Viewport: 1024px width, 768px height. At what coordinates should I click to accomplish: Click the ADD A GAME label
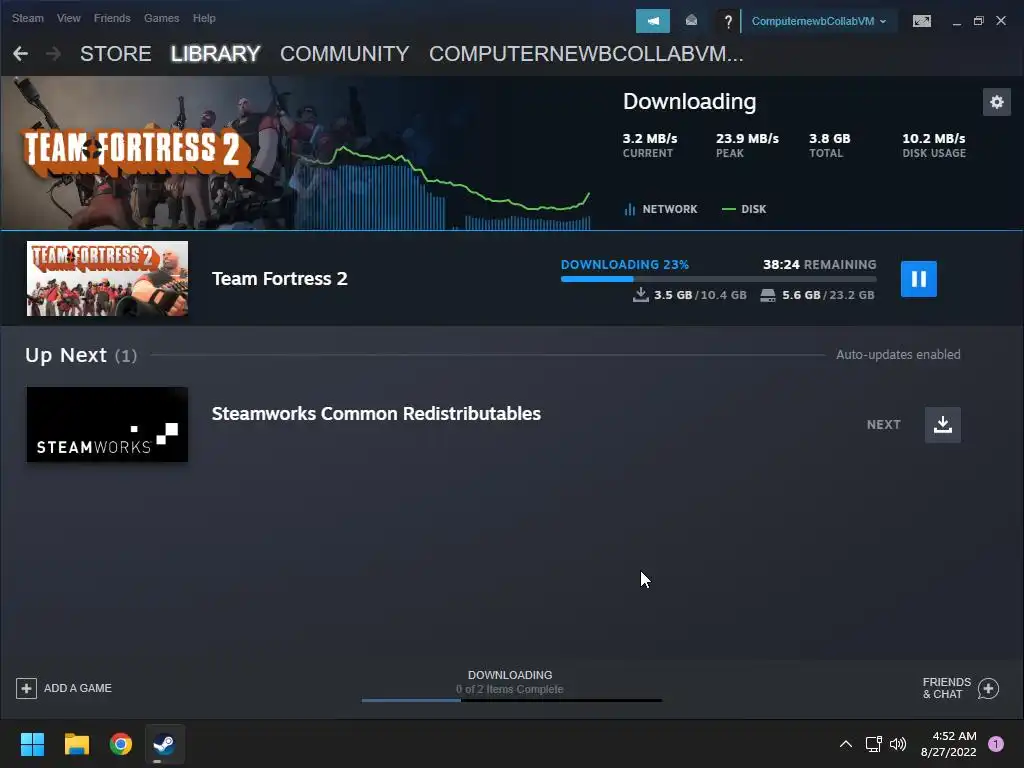click(x=78, y=688)
